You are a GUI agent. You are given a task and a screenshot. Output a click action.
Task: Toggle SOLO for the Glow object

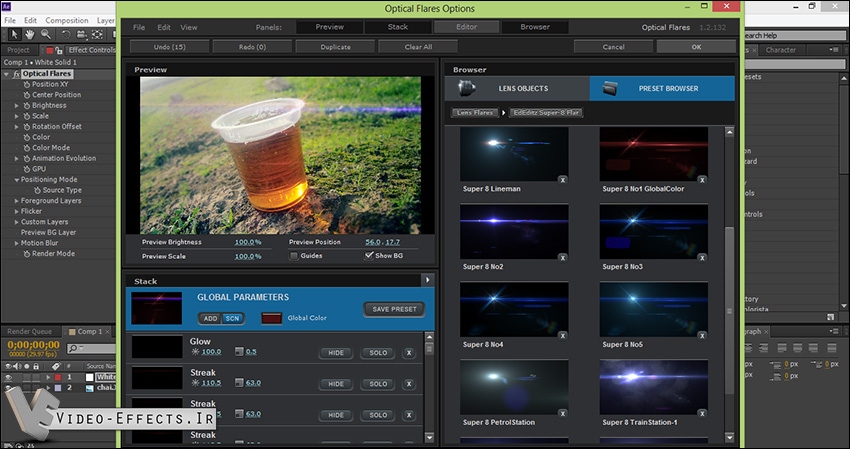click(378, 352)
